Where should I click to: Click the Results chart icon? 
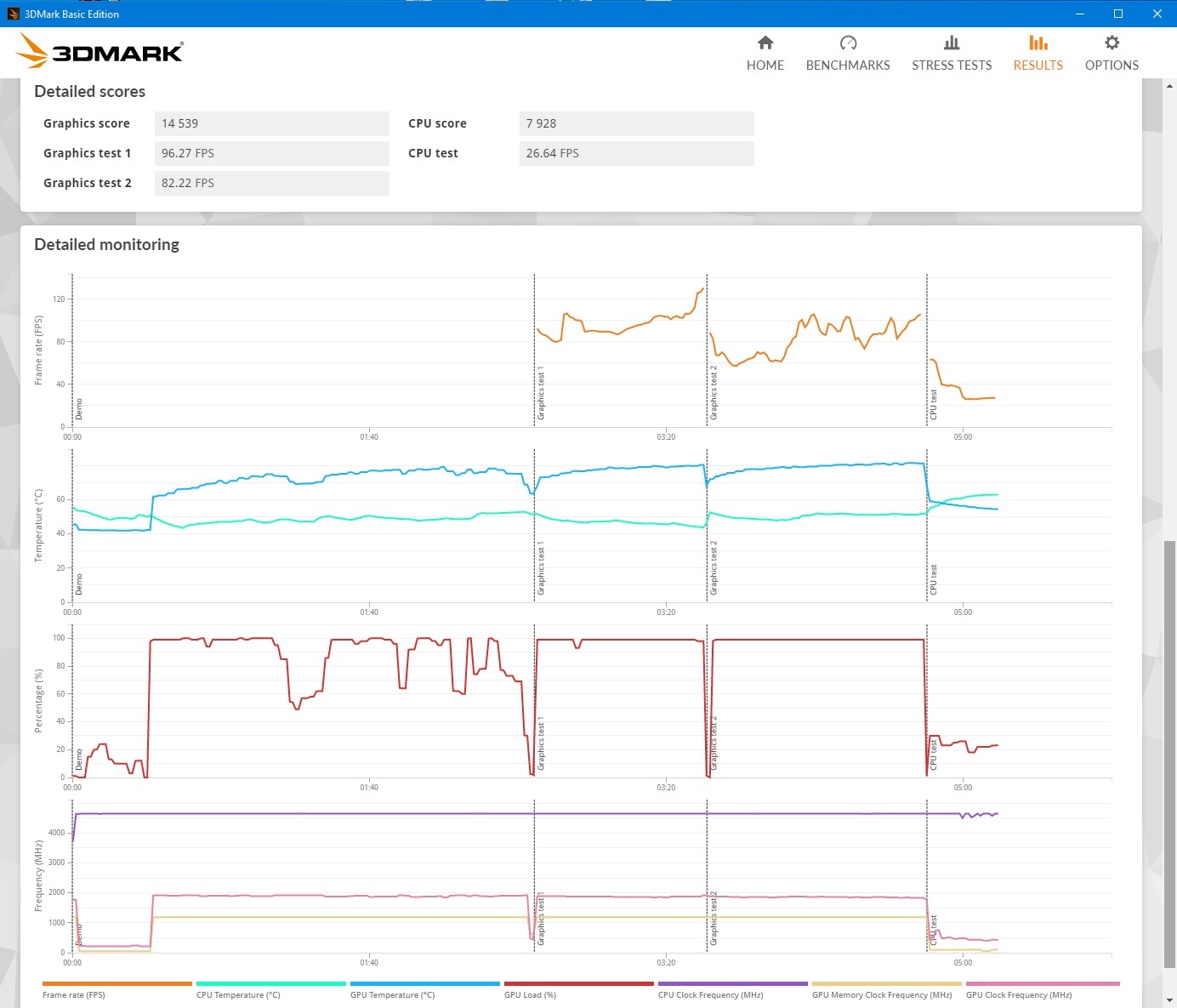pos(1038,43)
